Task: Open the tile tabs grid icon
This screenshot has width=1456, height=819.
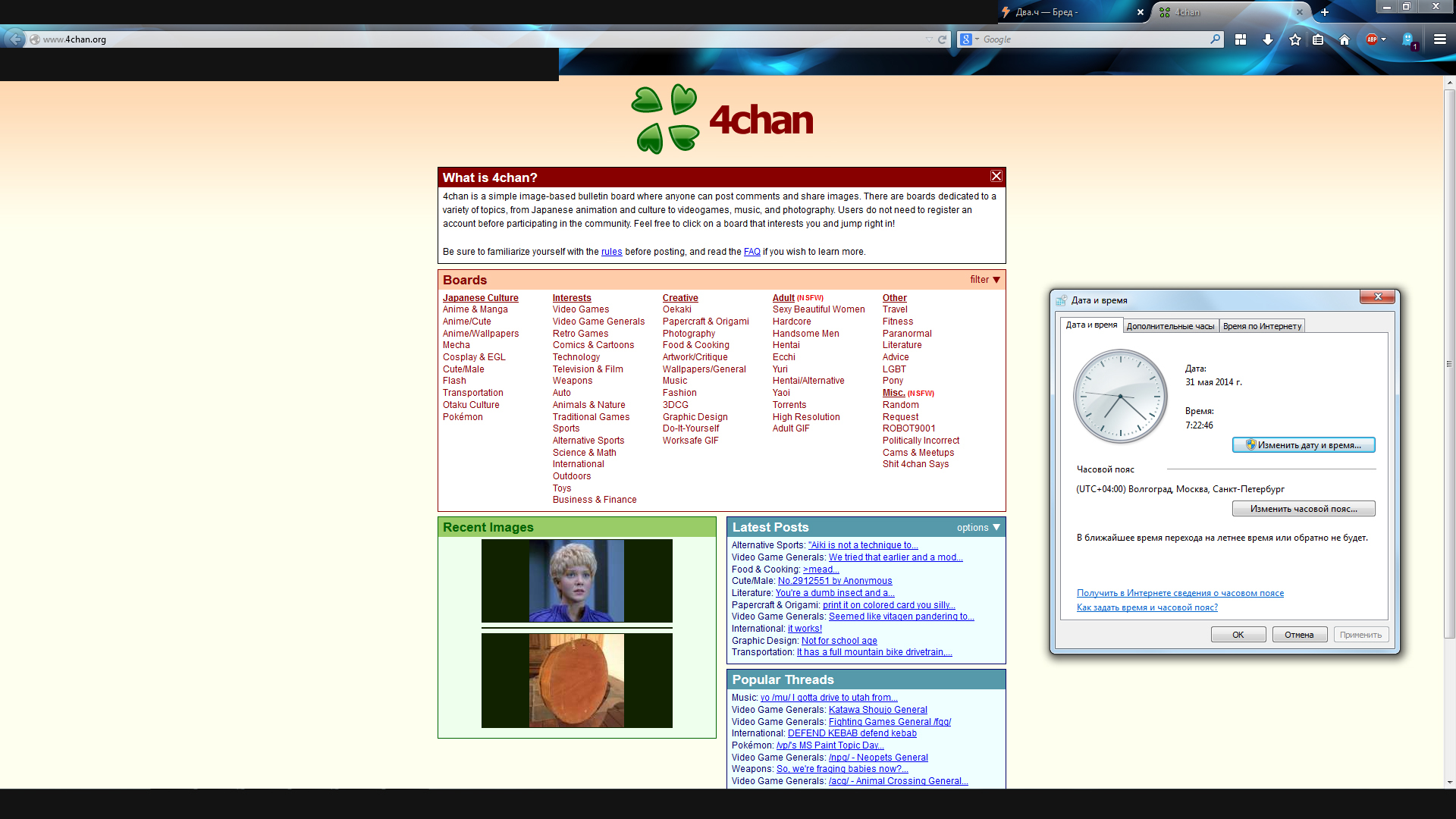Action: click(x=1241, y=39)
